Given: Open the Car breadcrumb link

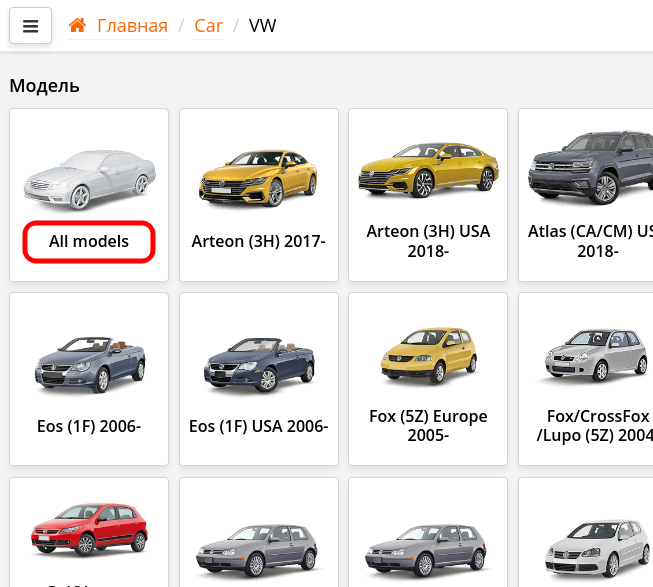Looking at the screenshot, I should 208,26.
